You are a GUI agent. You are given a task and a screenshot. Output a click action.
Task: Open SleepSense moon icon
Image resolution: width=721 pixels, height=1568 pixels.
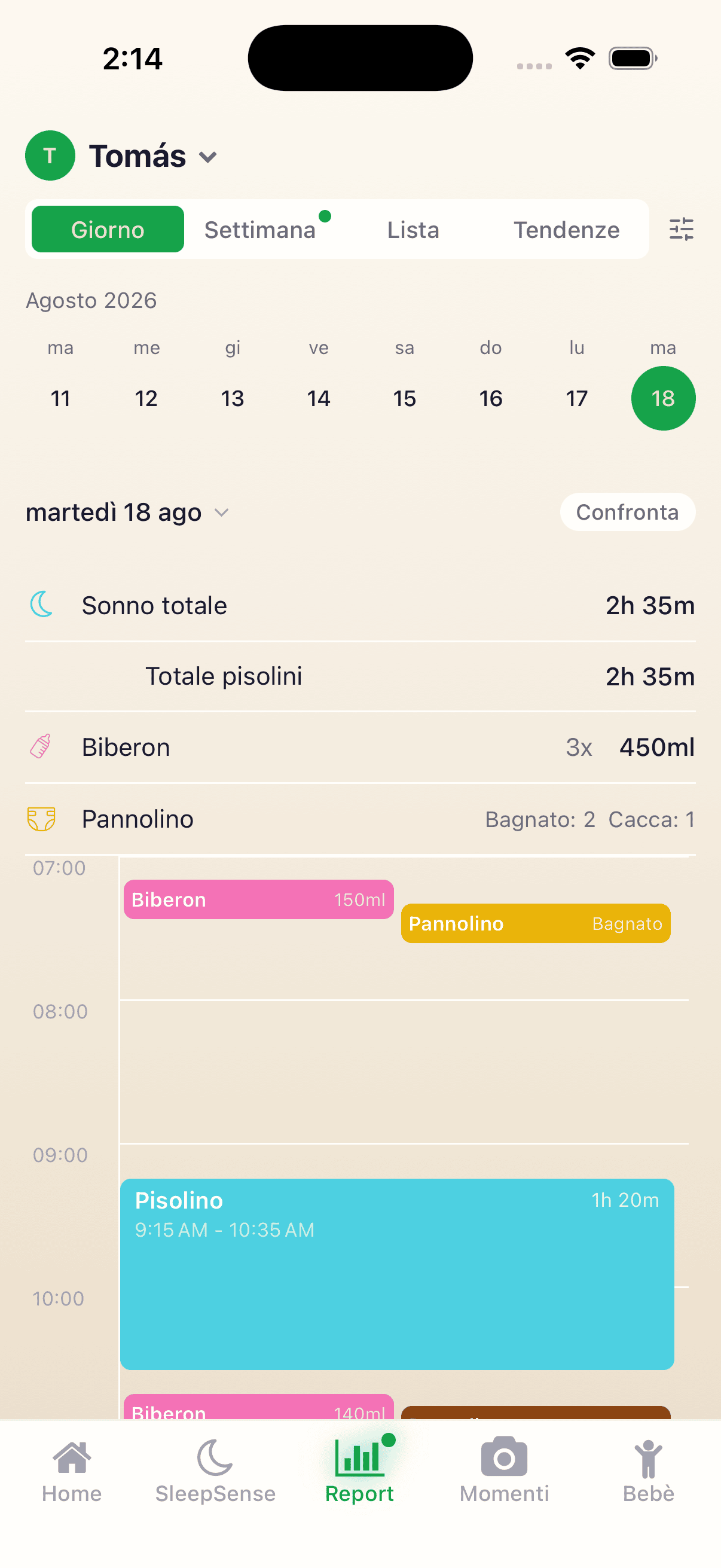(215, 1457)
